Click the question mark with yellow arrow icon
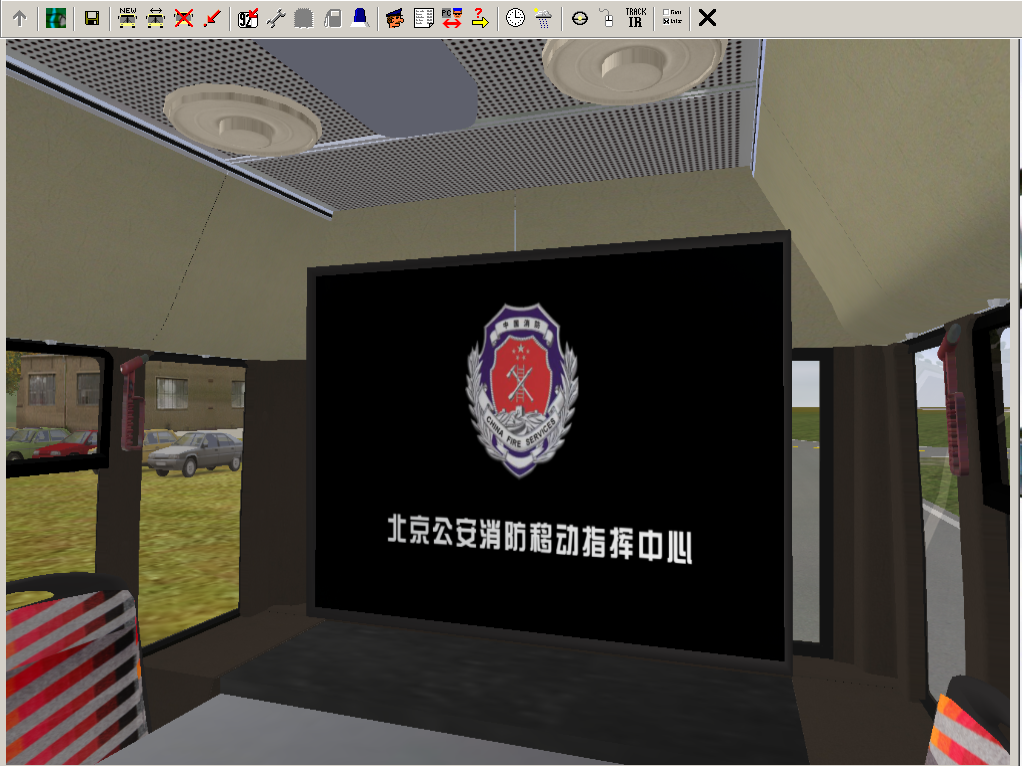 (x=480, y=18)
